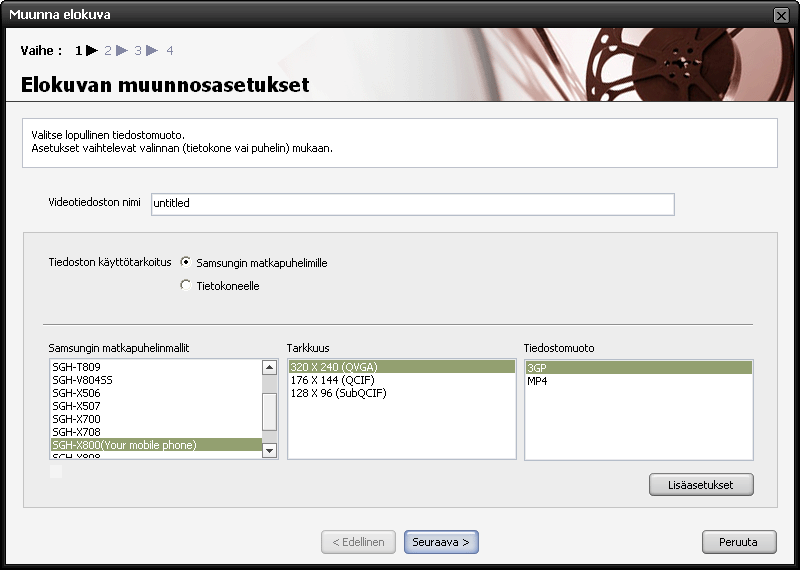
Task: Close the Muunna elokuva dialog
Action: pyautogui.click(x=781, y=15)
